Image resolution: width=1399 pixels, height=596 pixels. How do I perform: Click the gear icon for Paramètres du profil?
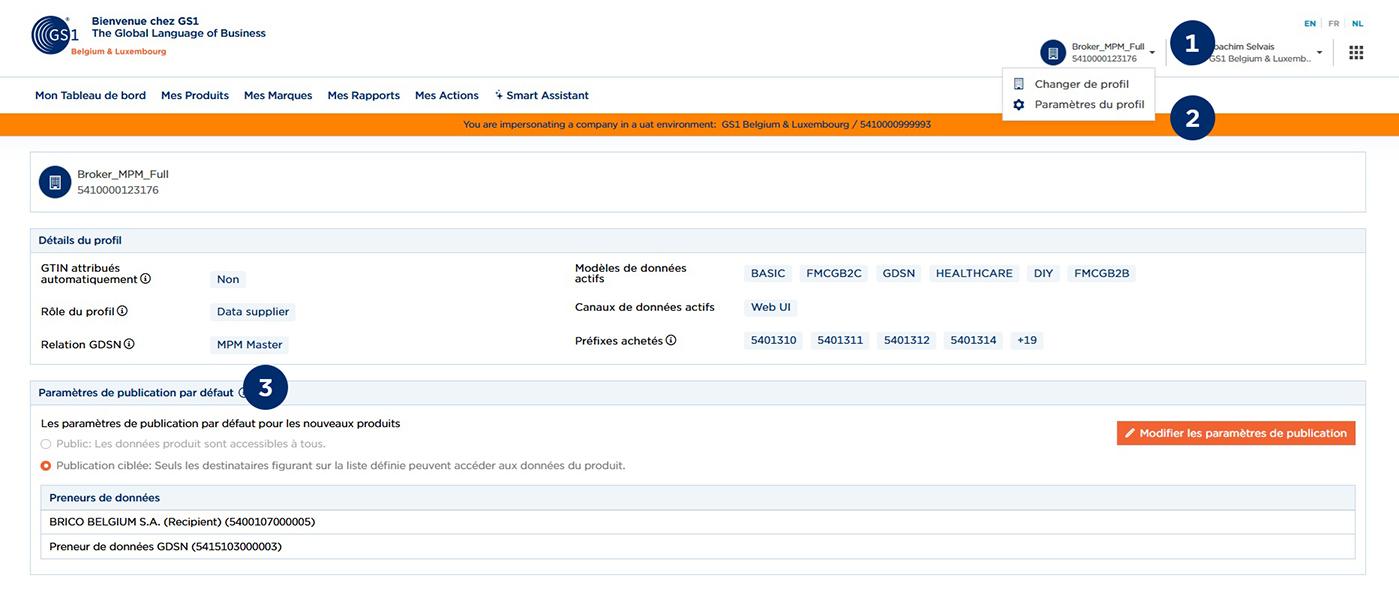coord(1019,104)
